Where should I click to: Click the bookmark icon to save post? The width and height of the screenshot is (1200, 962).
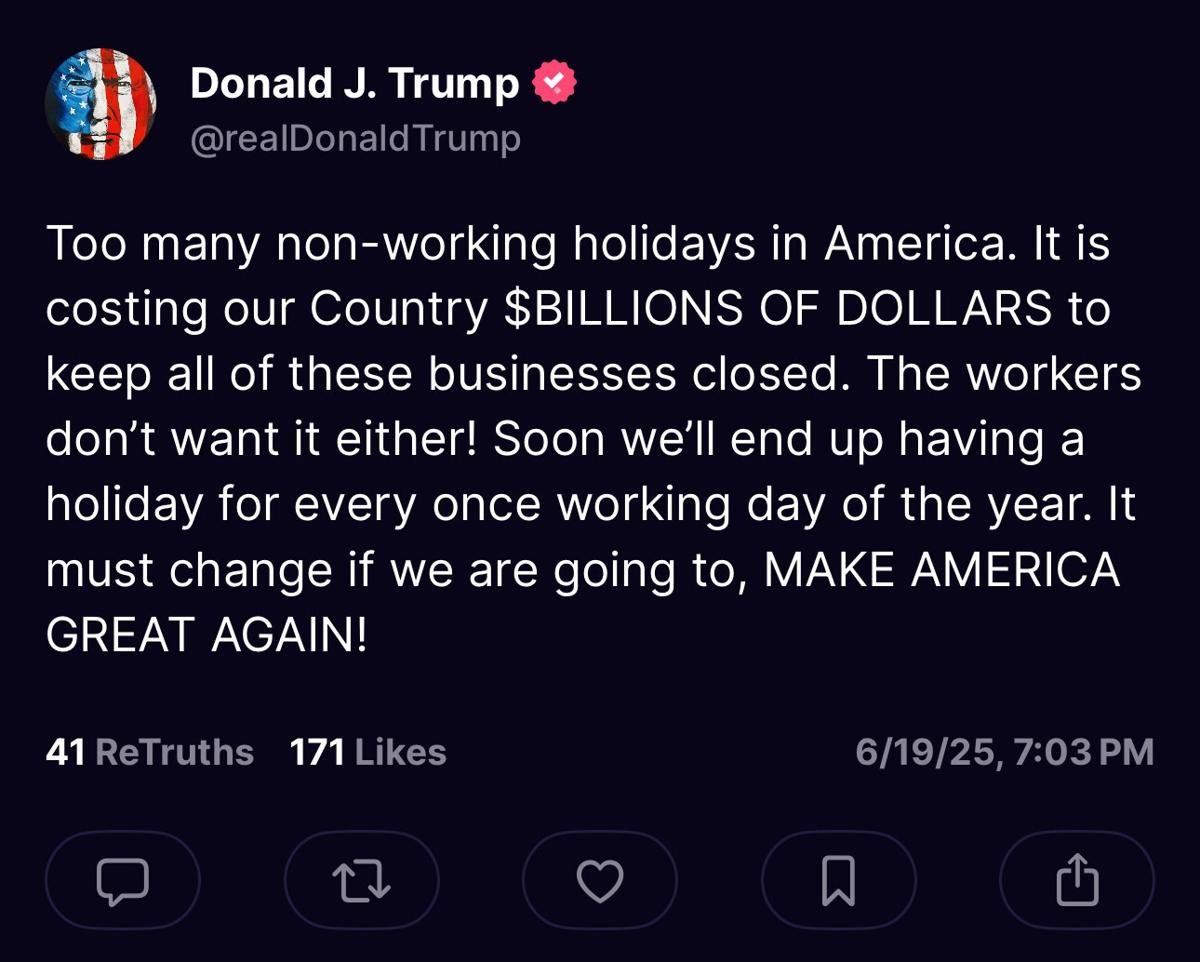point(839,880)
